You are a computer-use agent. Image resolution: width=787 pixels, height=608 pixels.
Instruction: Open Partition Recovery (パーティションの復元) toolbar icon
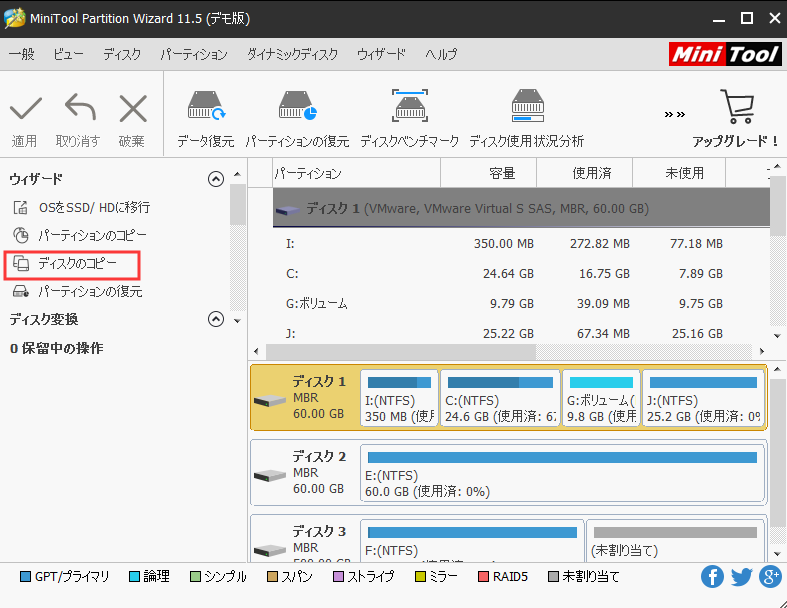pyautogui.click(x=297, y=106)
